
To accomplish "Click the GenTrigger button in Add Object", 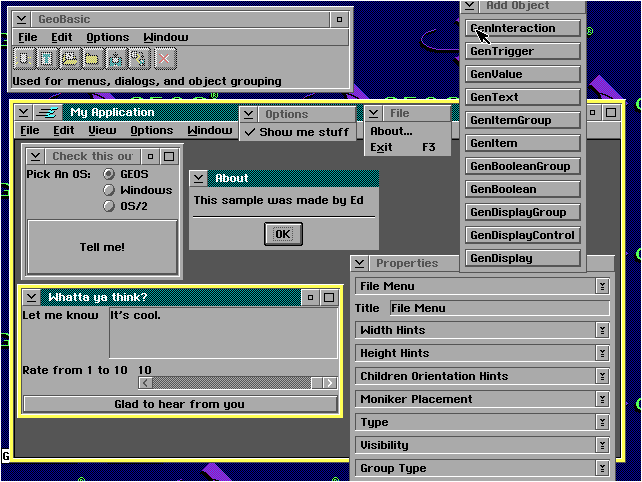I will [523, 51].
